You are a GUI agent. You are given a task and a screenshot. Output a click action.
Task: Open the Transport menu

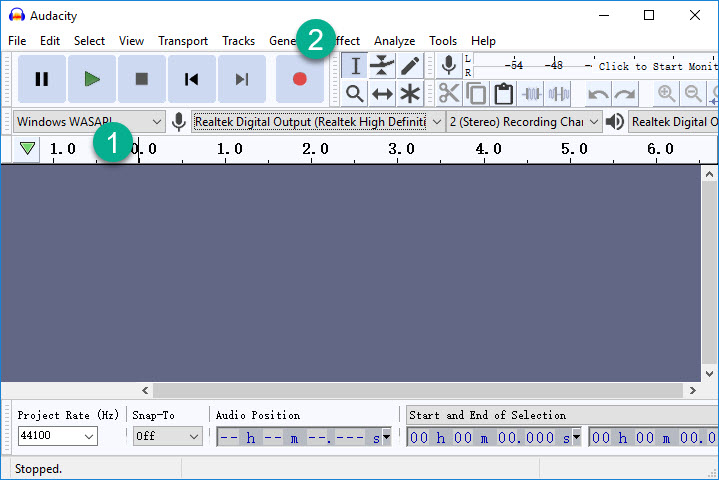pyautogui.click(x=183, y=41)
